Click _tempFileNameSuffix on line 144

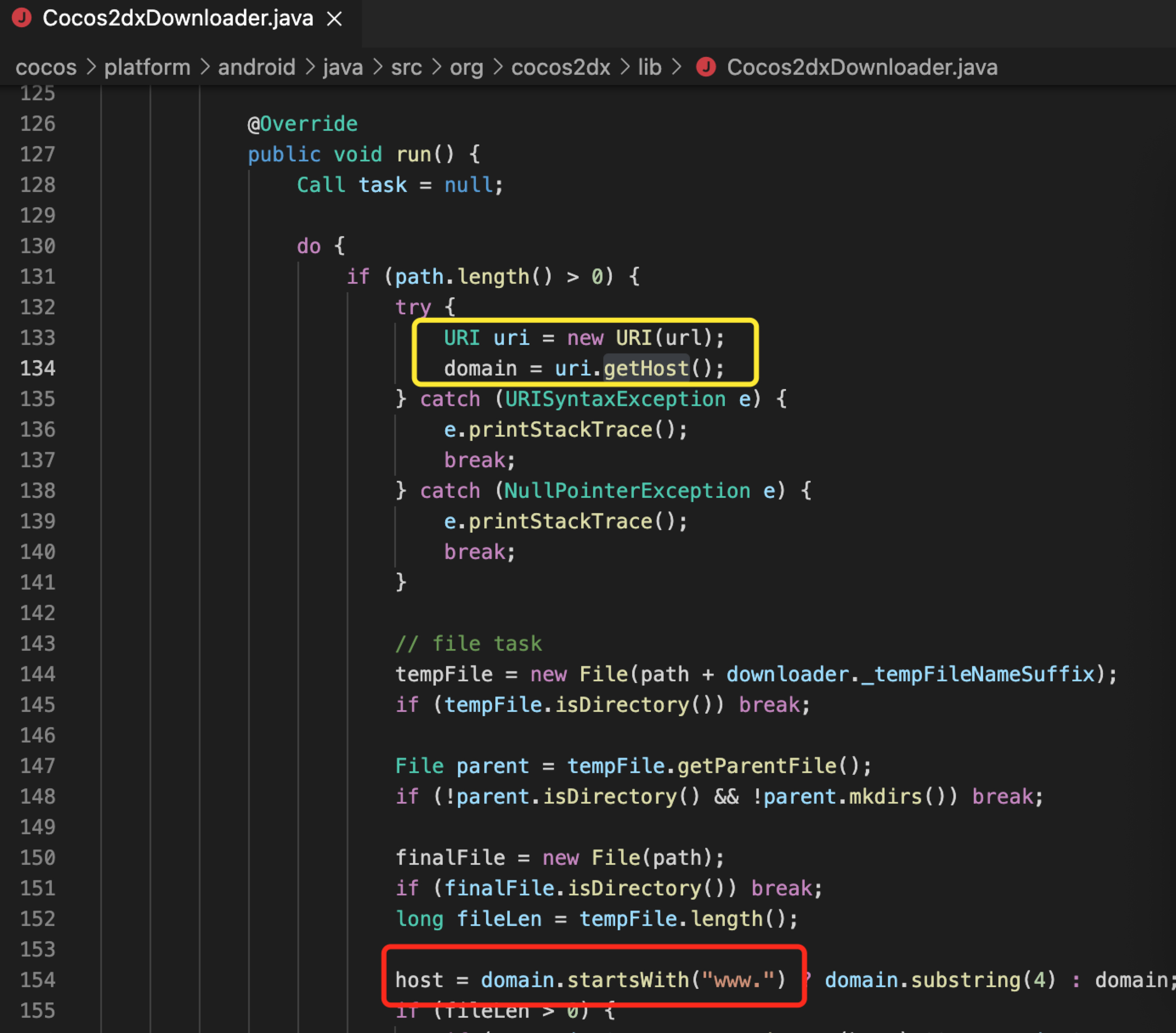click(x=978, y=674)
